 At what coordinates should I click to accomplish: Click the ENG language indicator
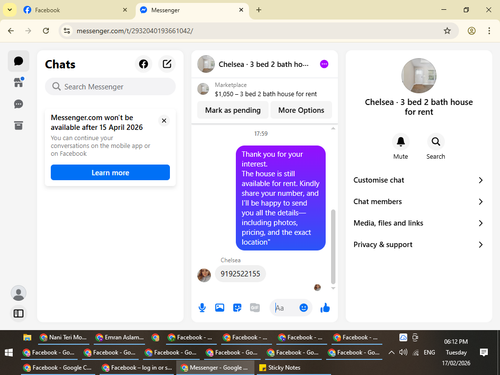[x=429, y=352]
